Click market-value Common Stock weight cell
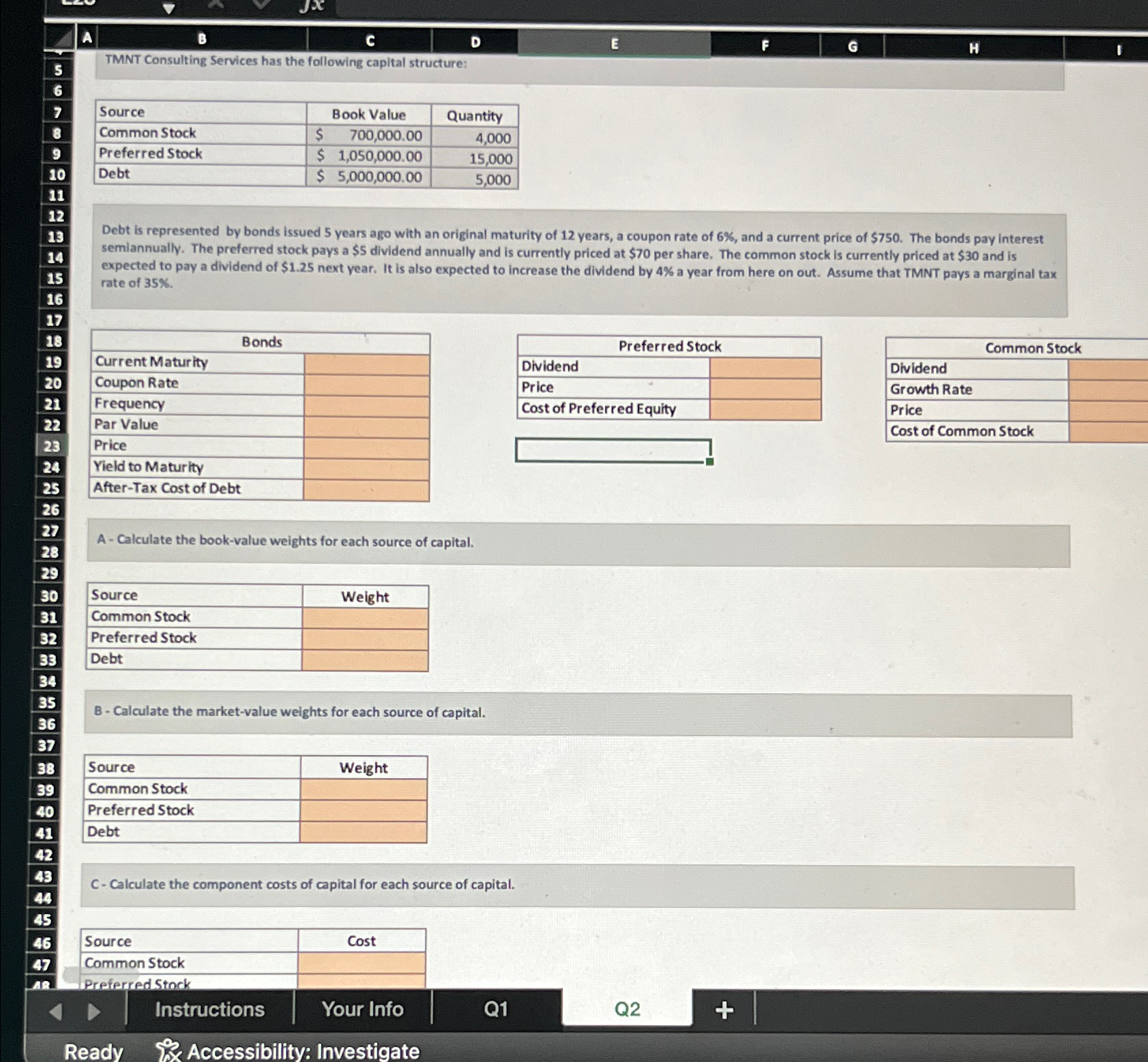 click(x=364, y=791)
